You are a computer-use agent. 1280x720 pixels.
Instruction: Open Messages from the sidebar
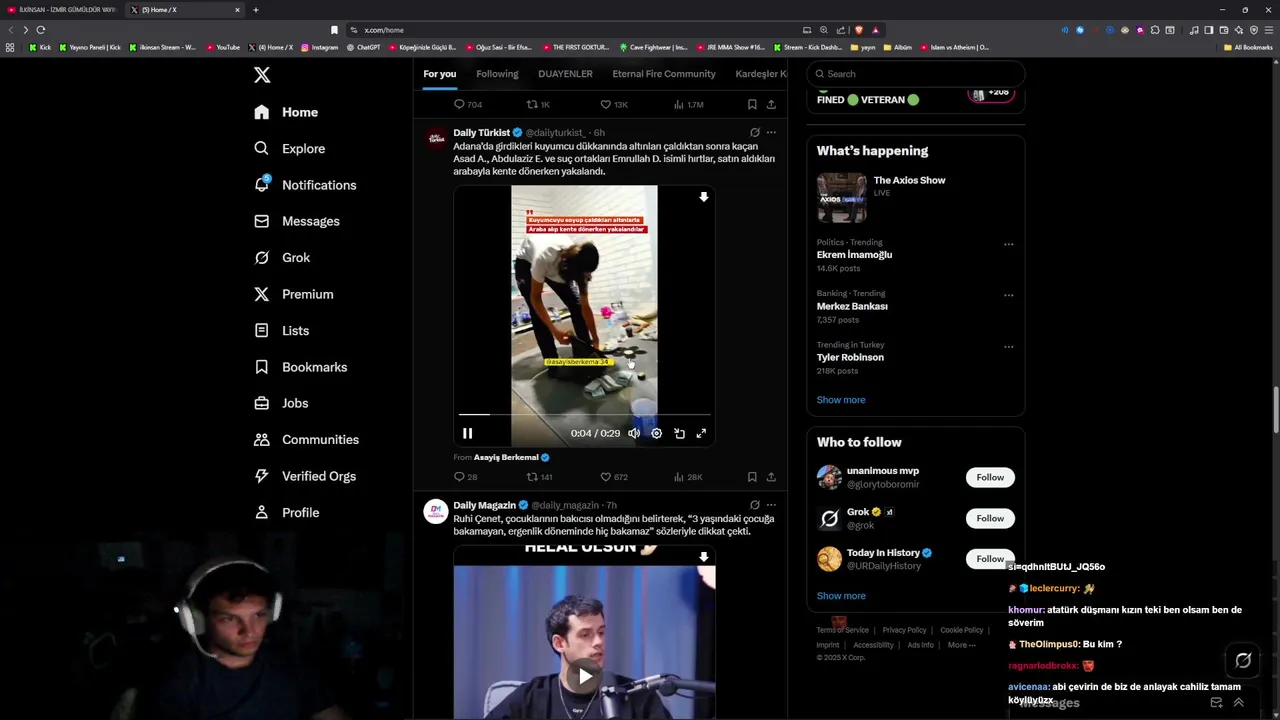[296, 221]
